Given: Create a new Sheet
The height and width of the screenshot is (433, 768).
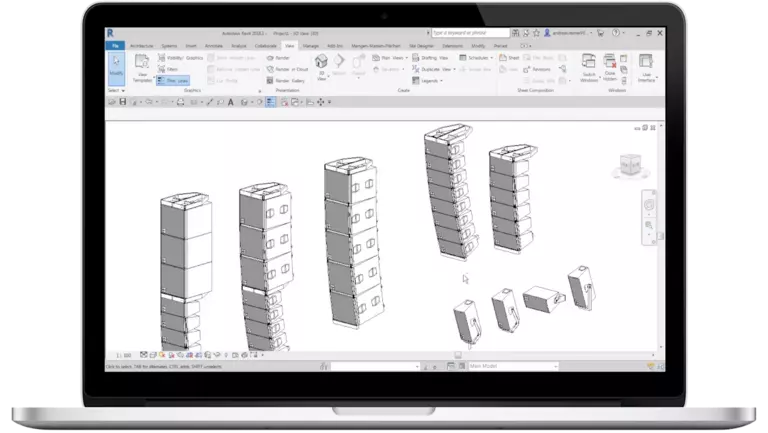Looking at the screenshot, I should (509, 58).
